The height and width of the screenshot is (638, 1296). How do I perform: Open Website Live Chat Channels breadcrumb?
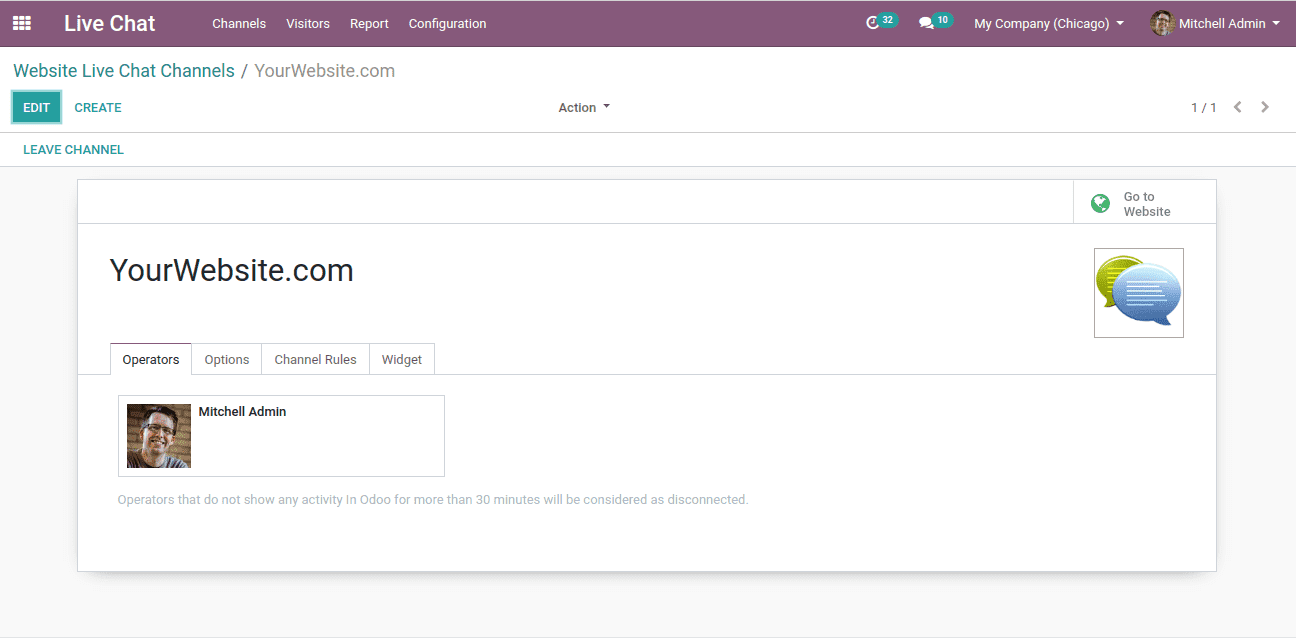point(124,71)
